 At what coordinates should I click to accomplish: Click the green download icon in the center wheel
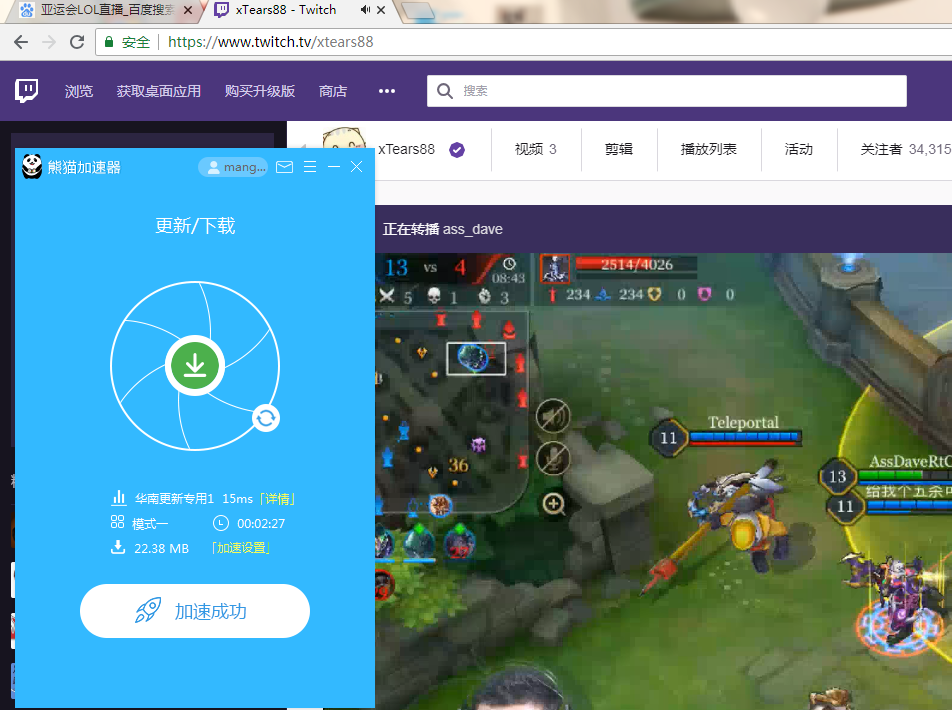[x=194, y=365]
